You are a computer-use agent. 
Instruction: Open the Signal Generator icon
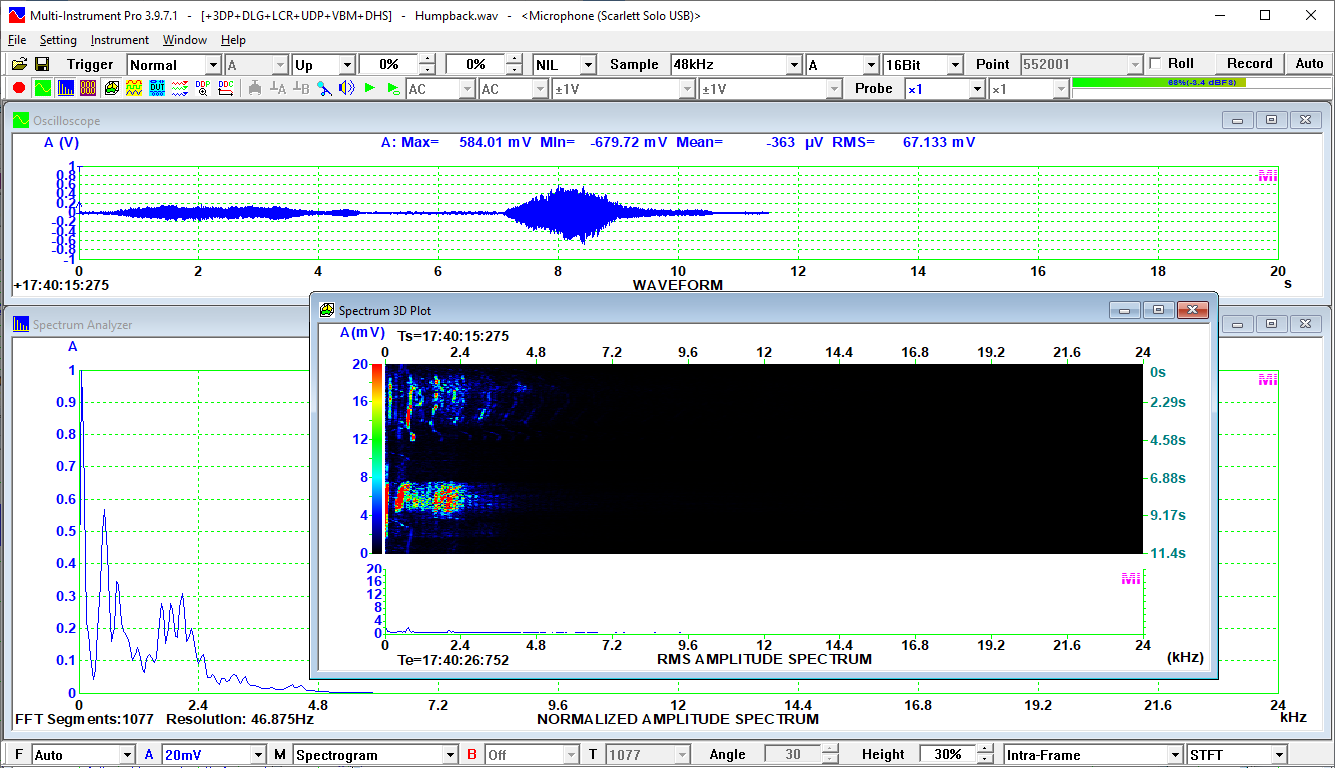[133, 88]
